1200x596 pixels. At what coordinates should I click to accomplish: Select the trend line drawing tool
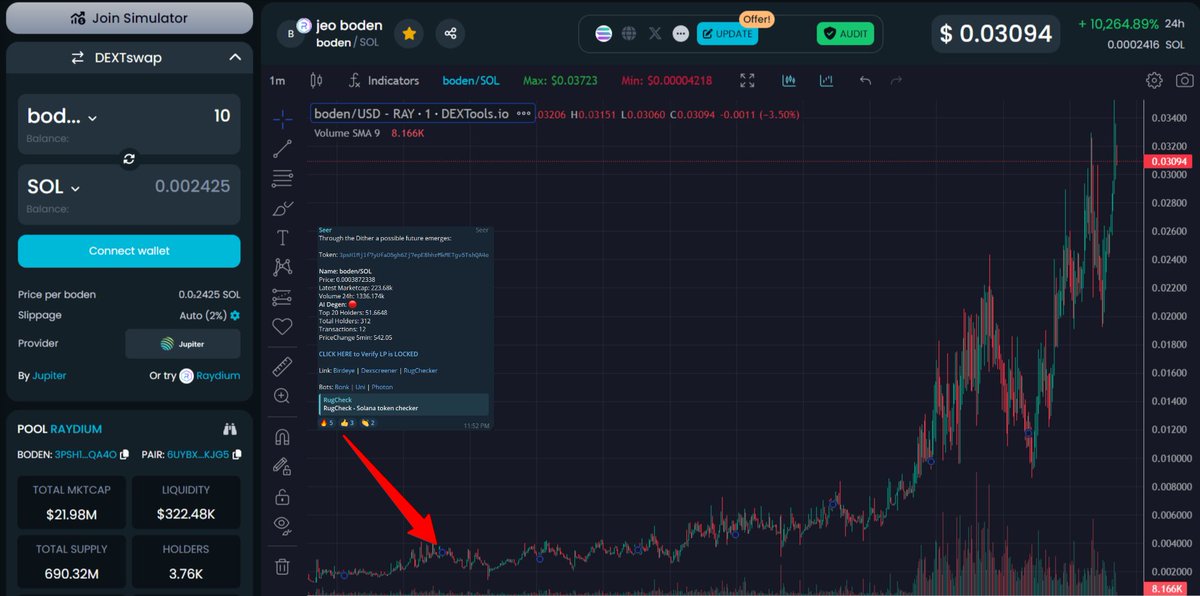[282, 149]
